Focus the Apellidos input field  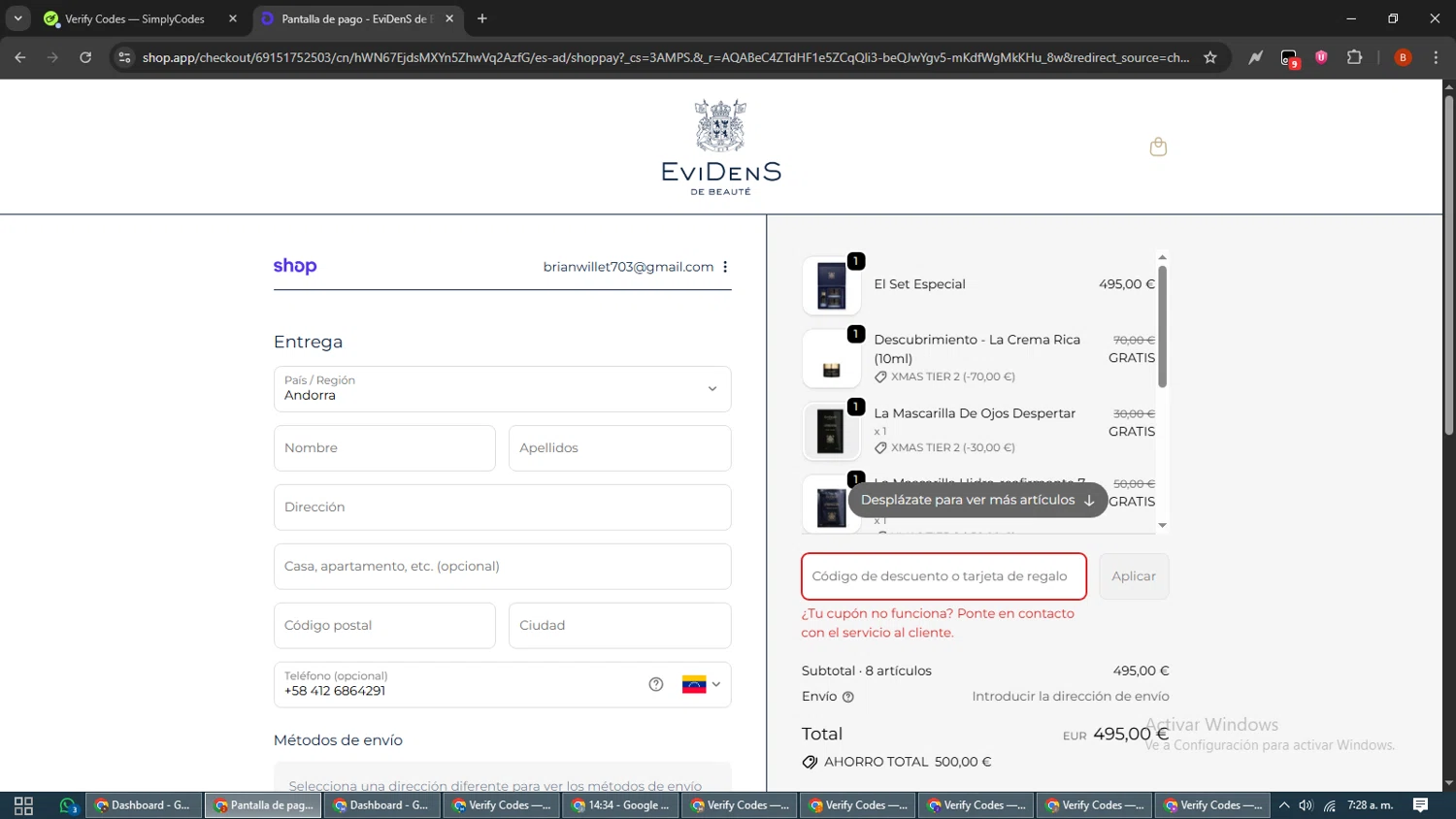619,448
